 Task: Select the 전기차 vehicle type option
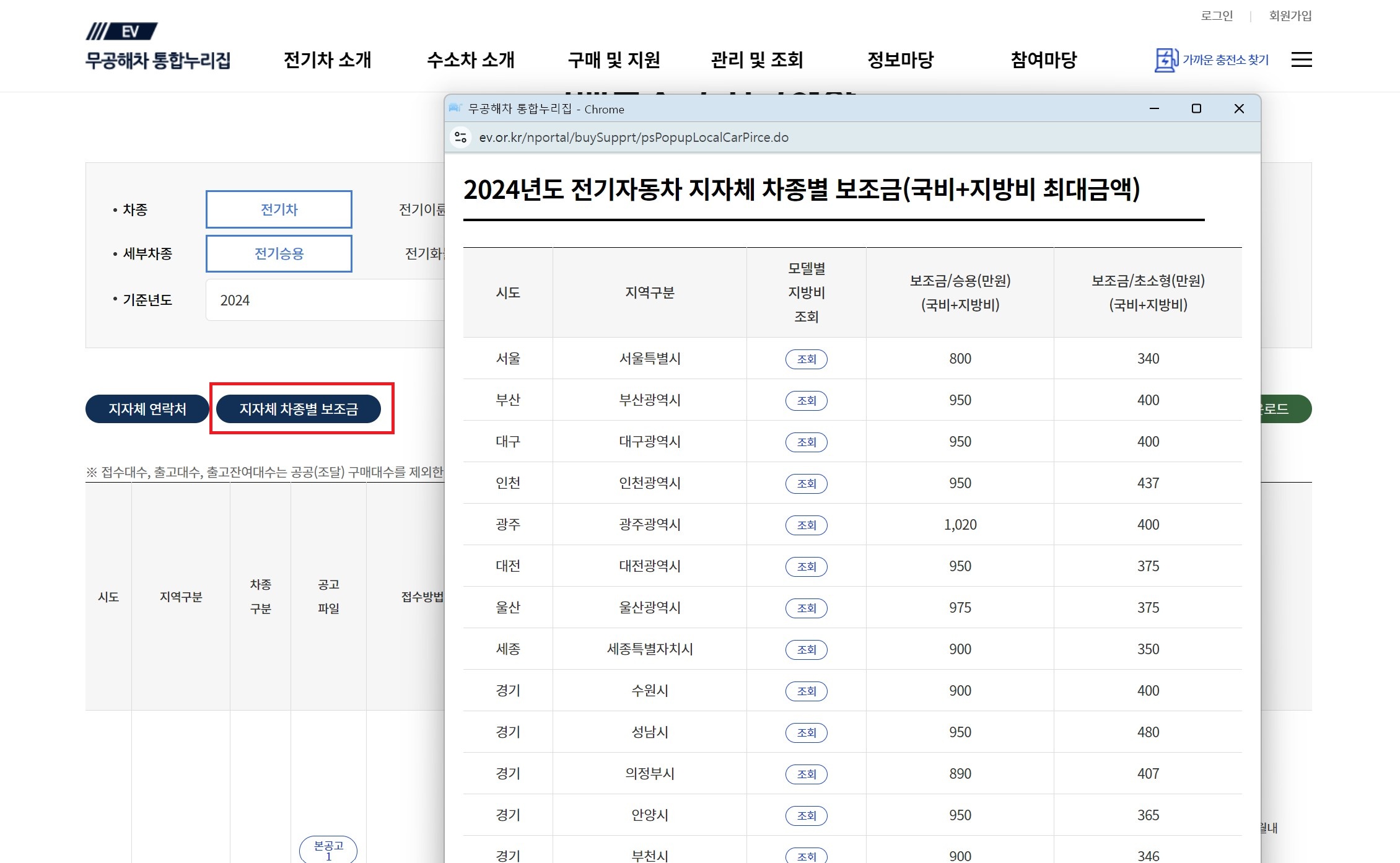coord(279,209)
